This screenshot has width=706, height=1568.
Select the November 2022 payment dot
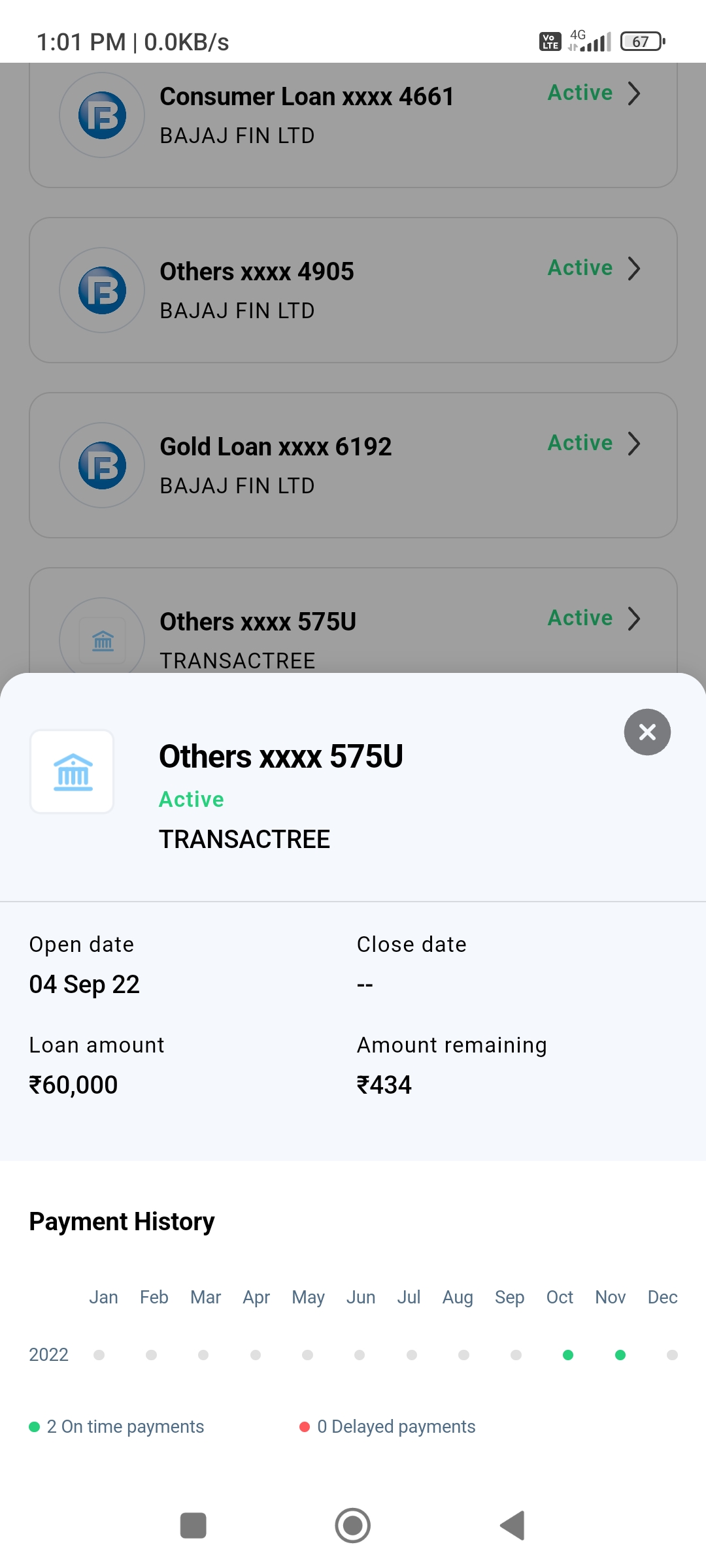(x=620, y=1355)
